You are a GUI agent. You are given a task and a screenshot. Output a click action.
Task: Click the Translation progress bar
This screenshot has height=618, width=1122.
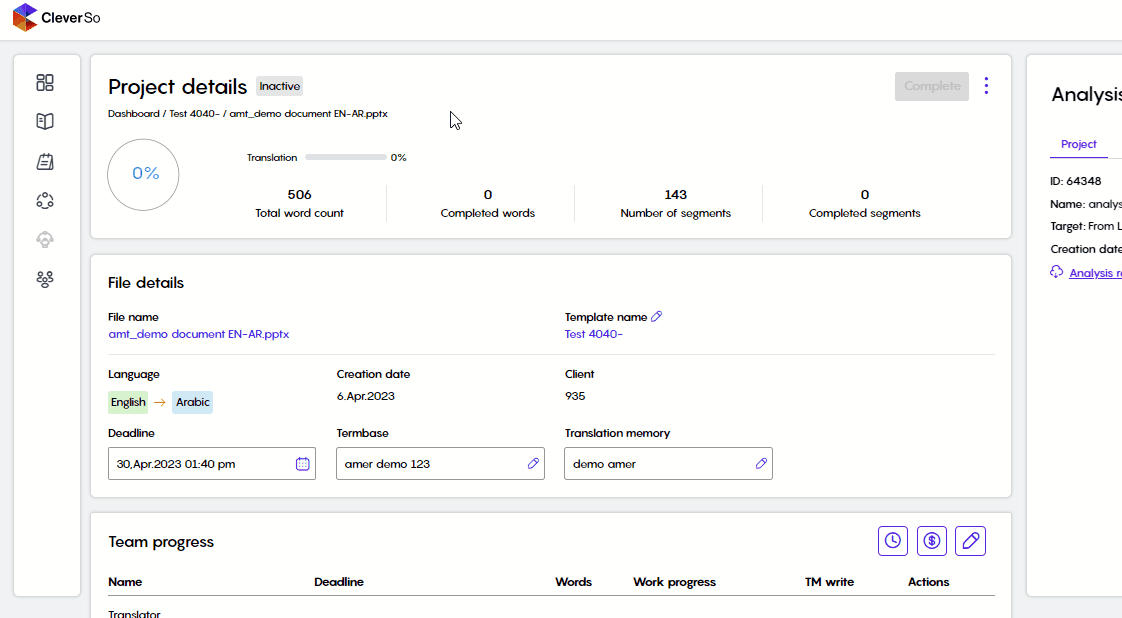[346, 157]
